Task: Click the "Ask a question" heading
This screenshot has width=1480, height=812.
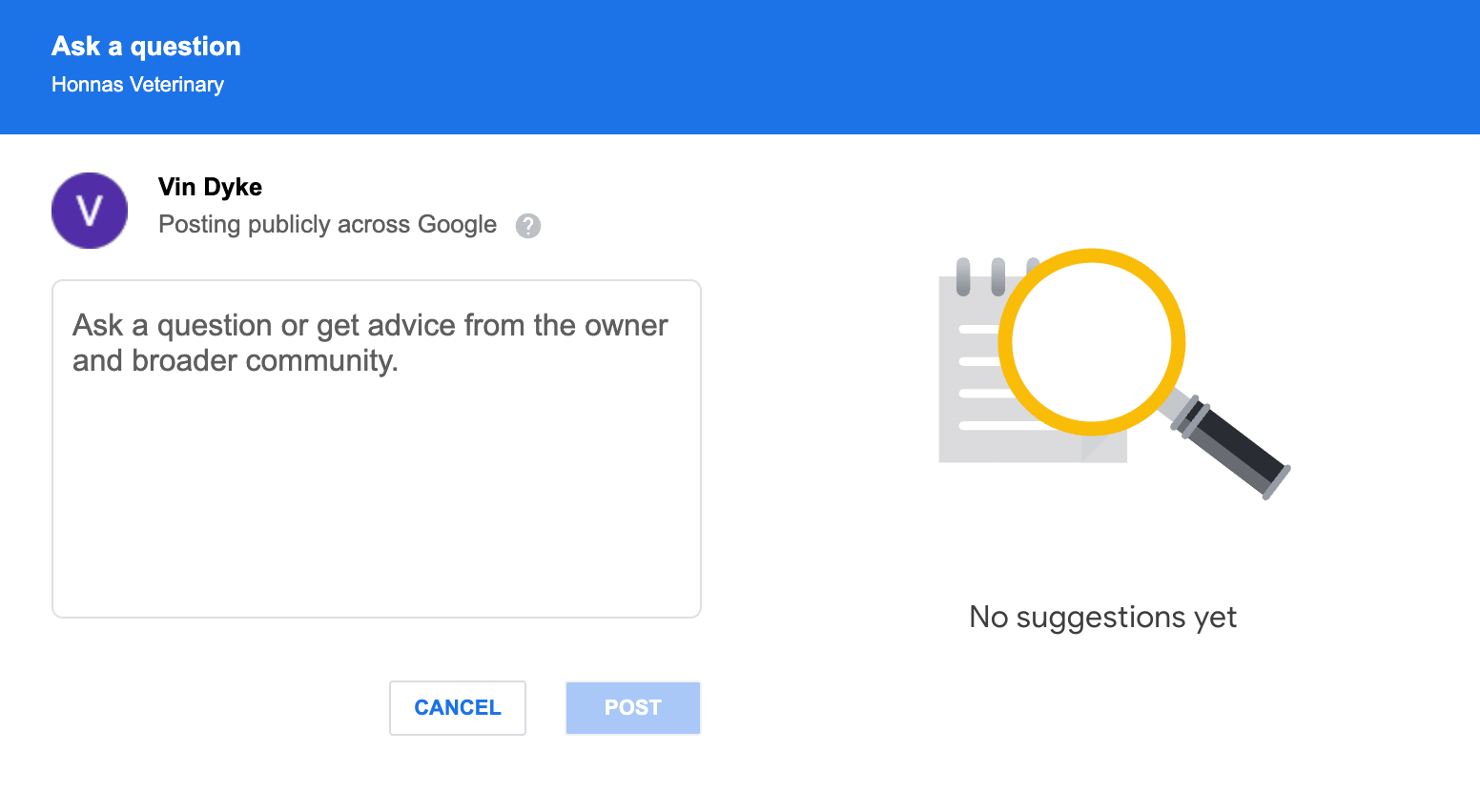Action: (146, 46)
